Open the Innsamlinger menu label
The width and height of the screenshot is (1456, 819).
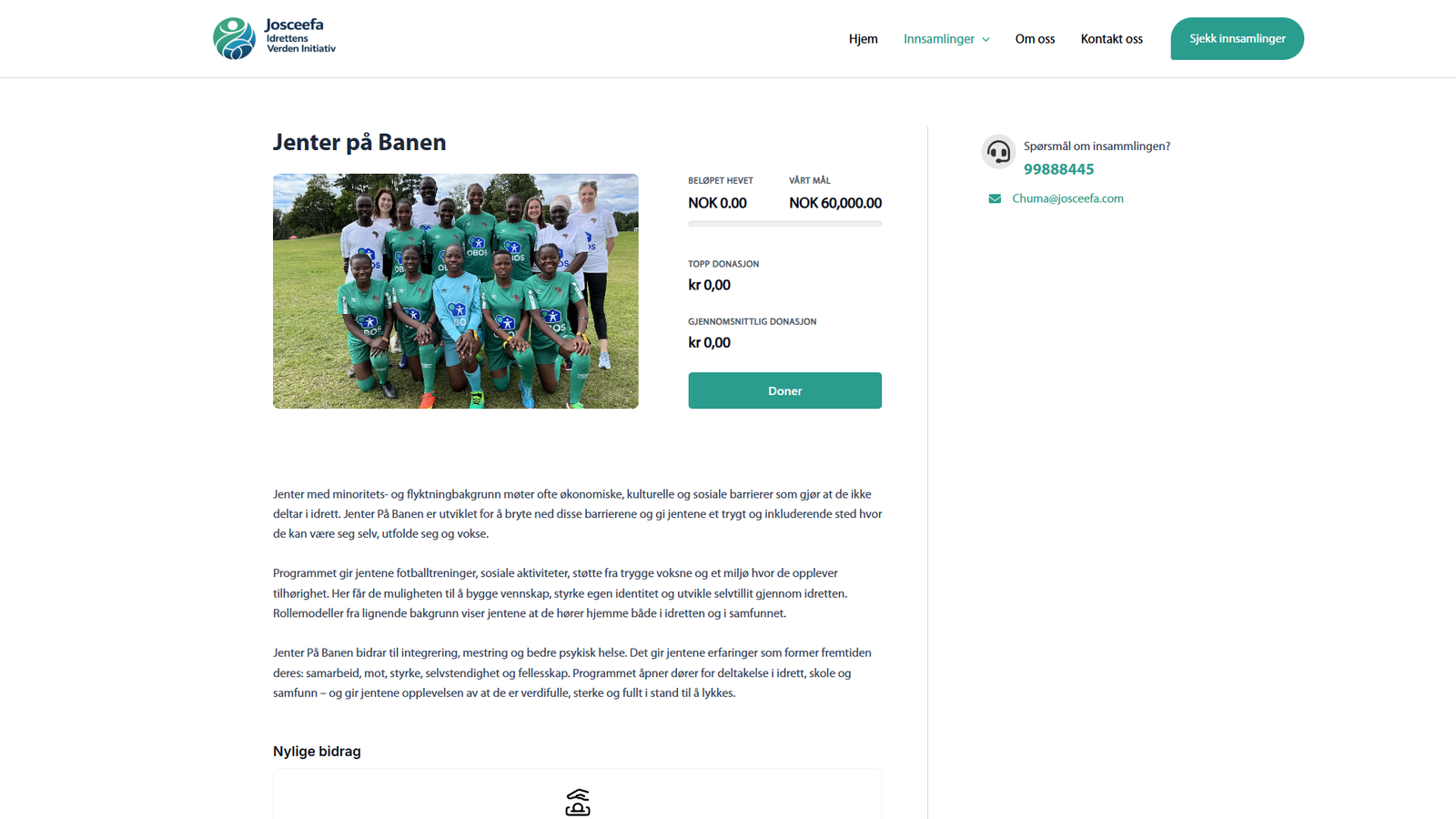(x=938, y=39)
